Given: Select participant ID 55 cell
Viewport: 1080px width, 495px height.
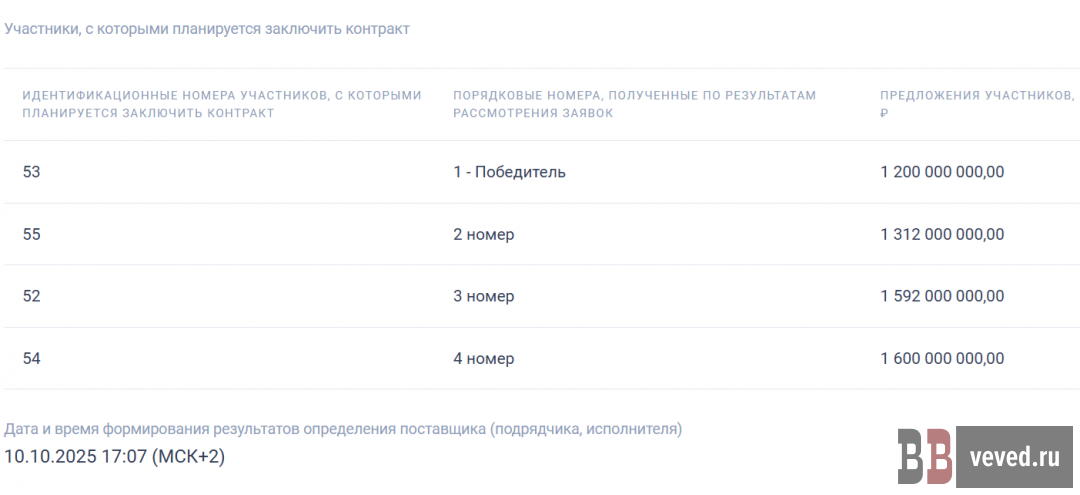Looking at the screenshot, I should pos(32,235).
